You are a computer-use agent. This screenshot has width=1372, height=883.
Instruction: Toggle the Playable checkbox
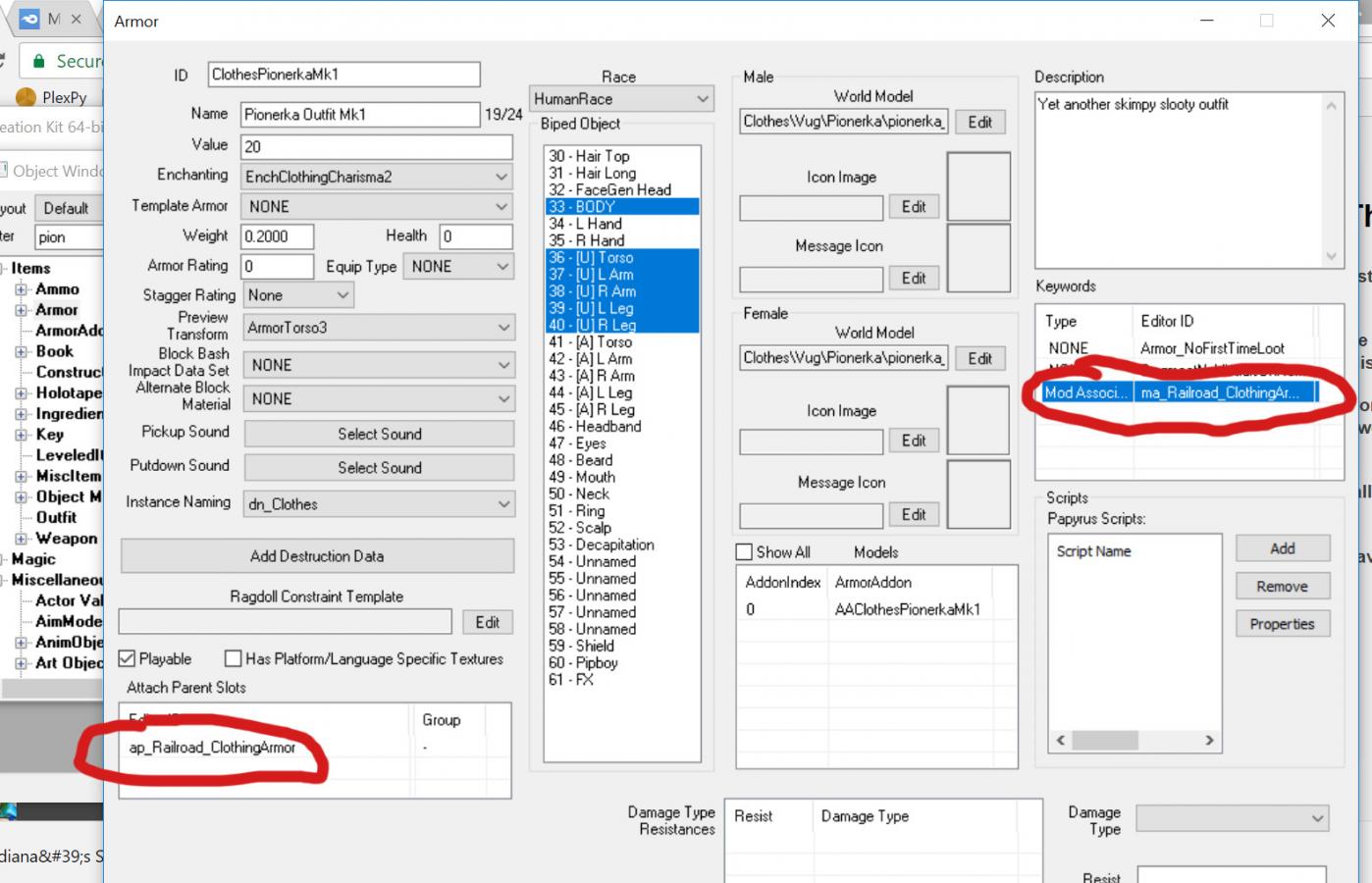pos(128,658)
